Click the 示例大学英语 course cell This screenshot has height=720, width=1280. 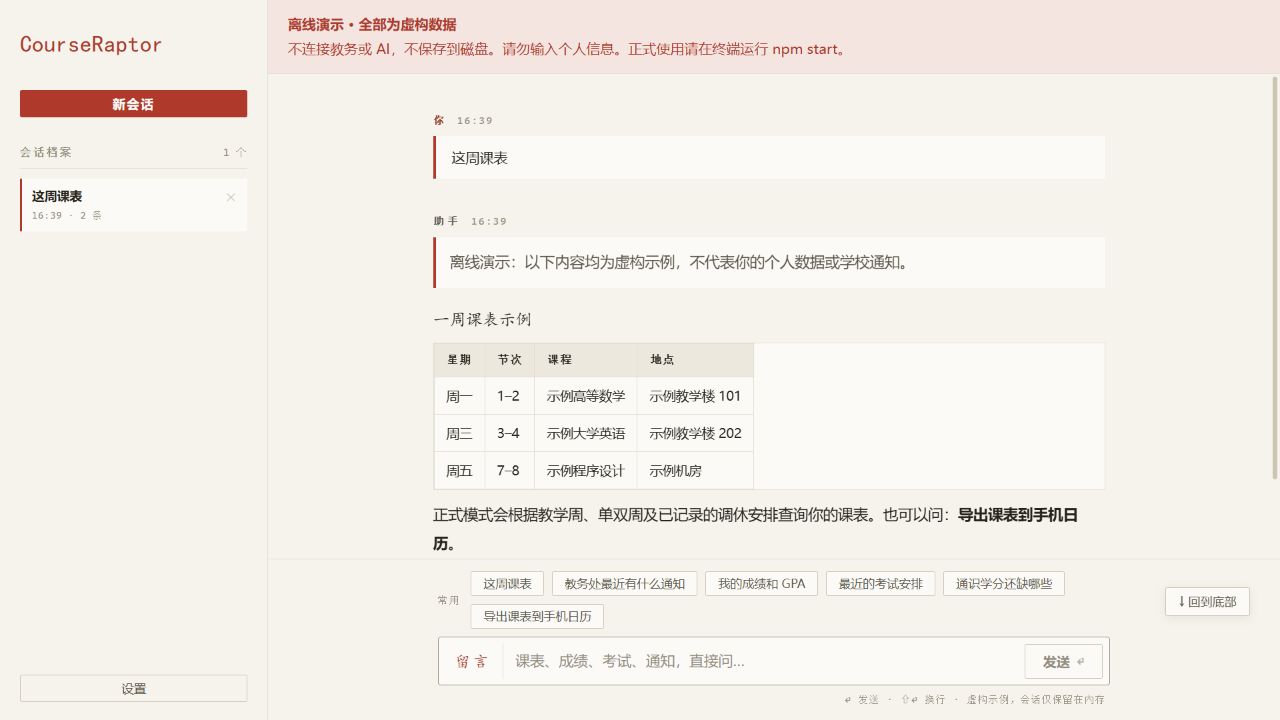[x=586, y=433]
